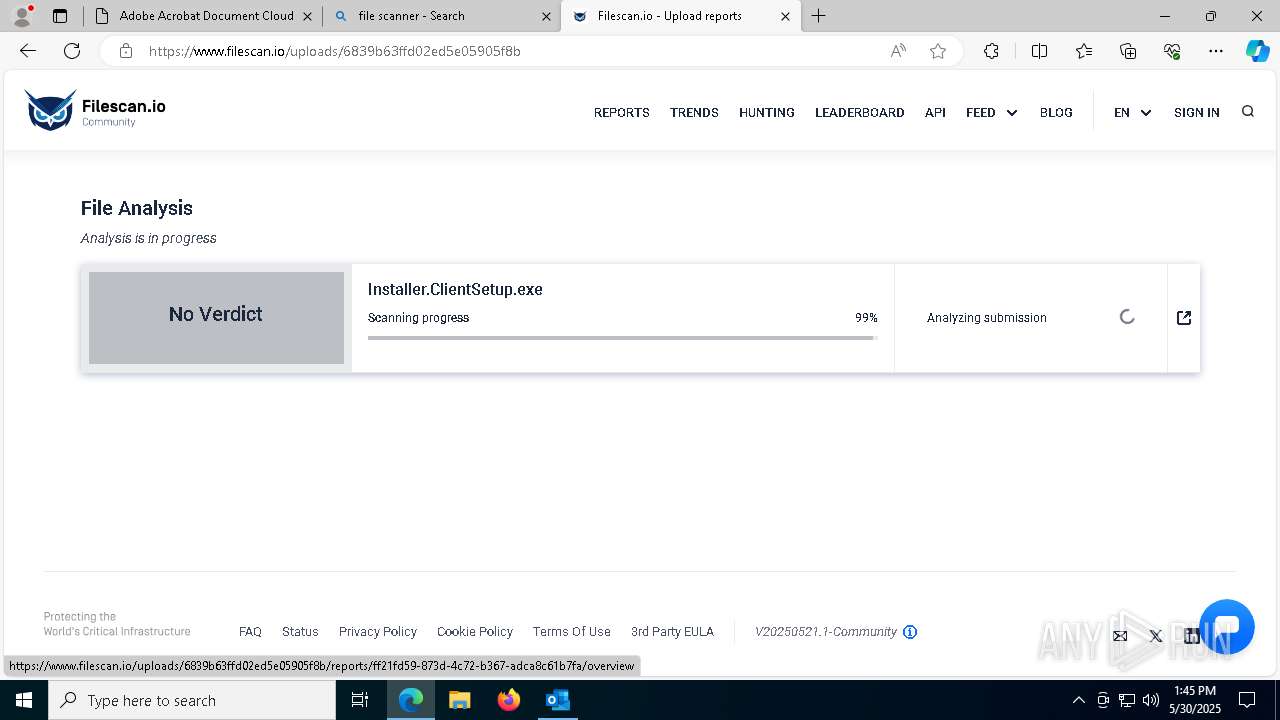This screenshot has width=1280, height=720.
Task: Open the Cookie Policy link
Action: tap(475, 632)
